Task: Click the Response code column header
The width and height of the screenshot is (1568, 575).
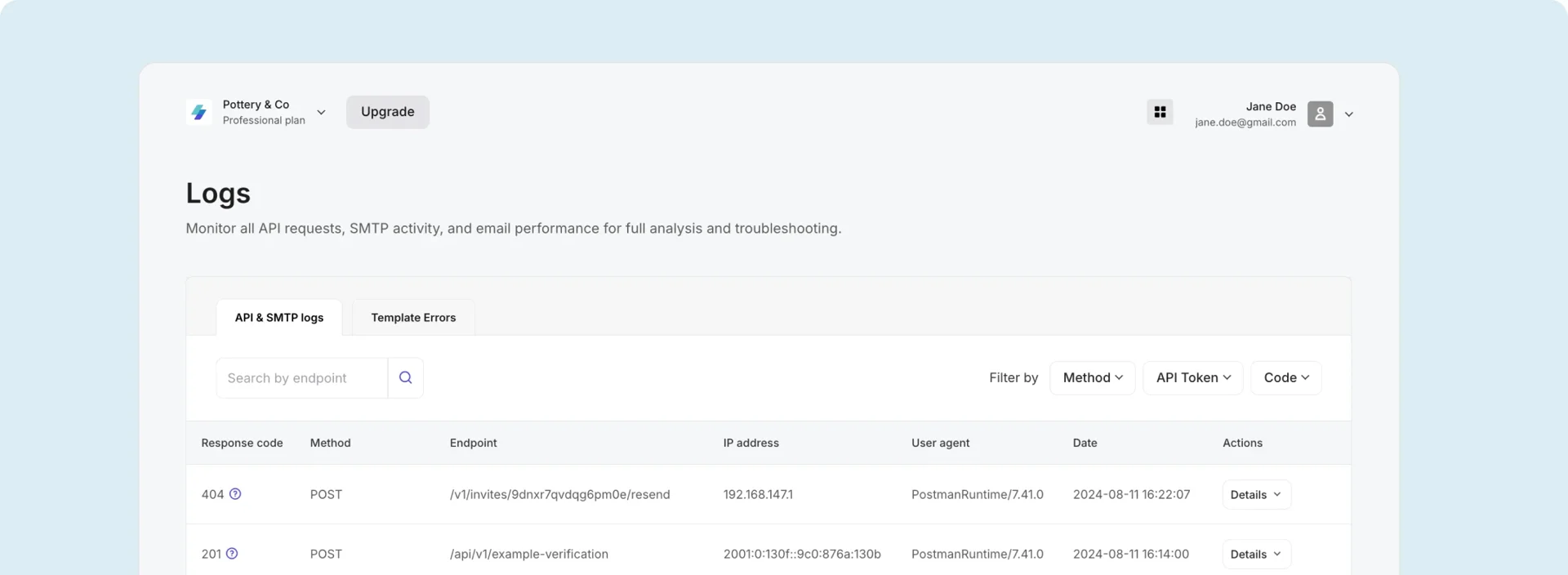Action: click(x=242, y=443)
